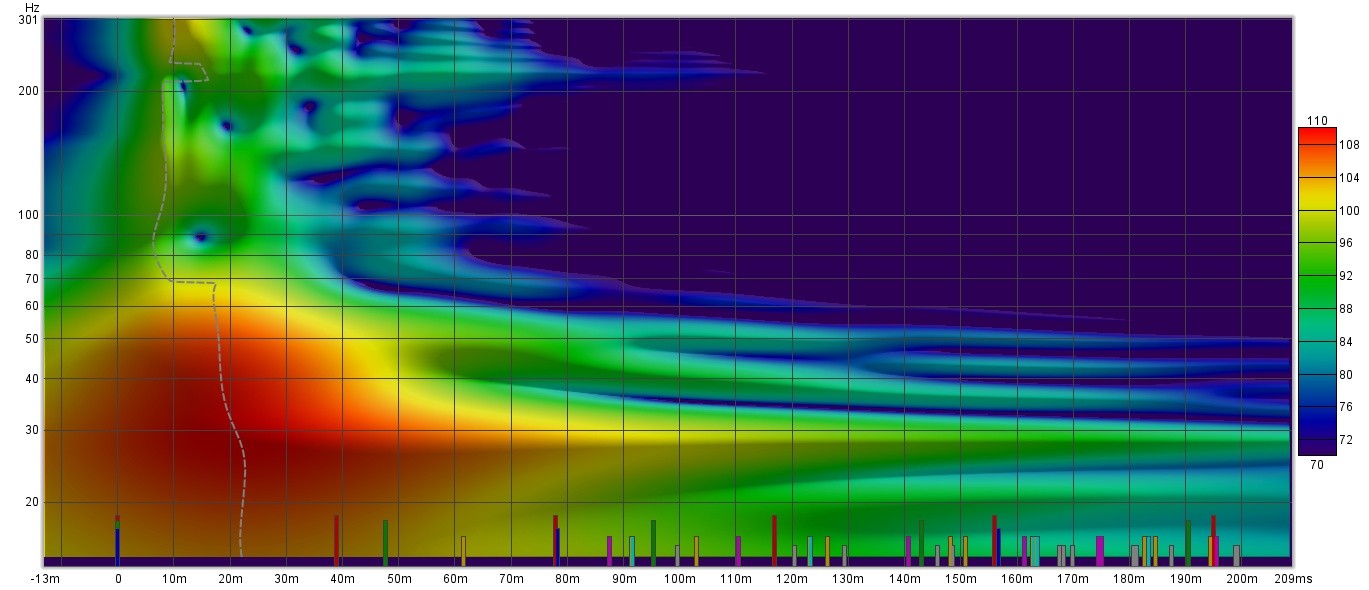Screen dimensions: 1369x590
Task: Click the dark blue 76 dB band on the color scale
Action: click(x=1316, y=407)
